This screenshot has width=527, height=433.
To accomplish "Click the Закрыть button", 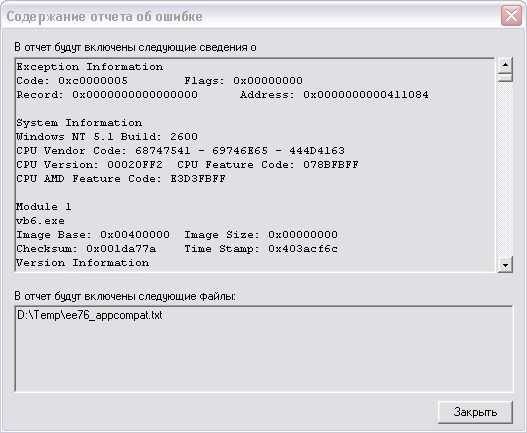I will pos(475,412).
